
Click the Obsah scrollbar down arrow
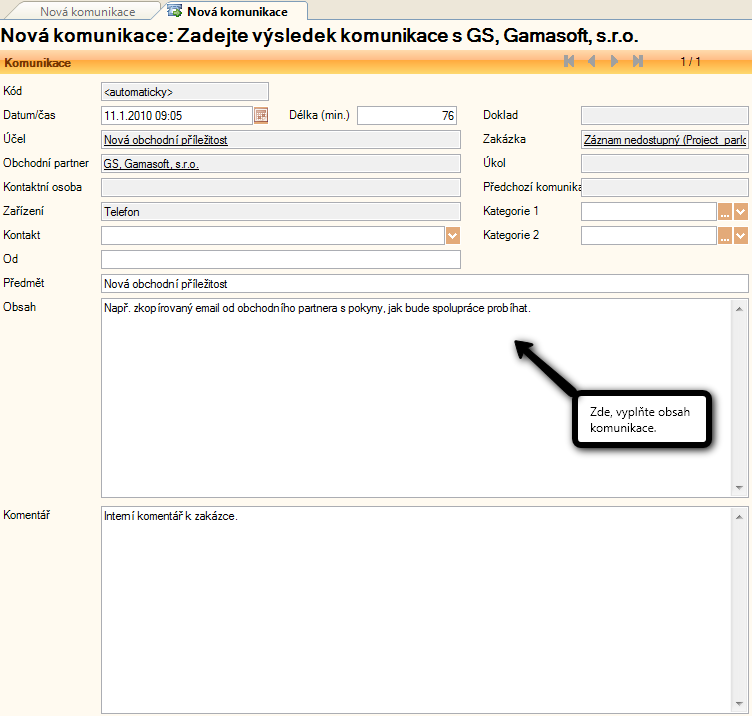(740, 489)
